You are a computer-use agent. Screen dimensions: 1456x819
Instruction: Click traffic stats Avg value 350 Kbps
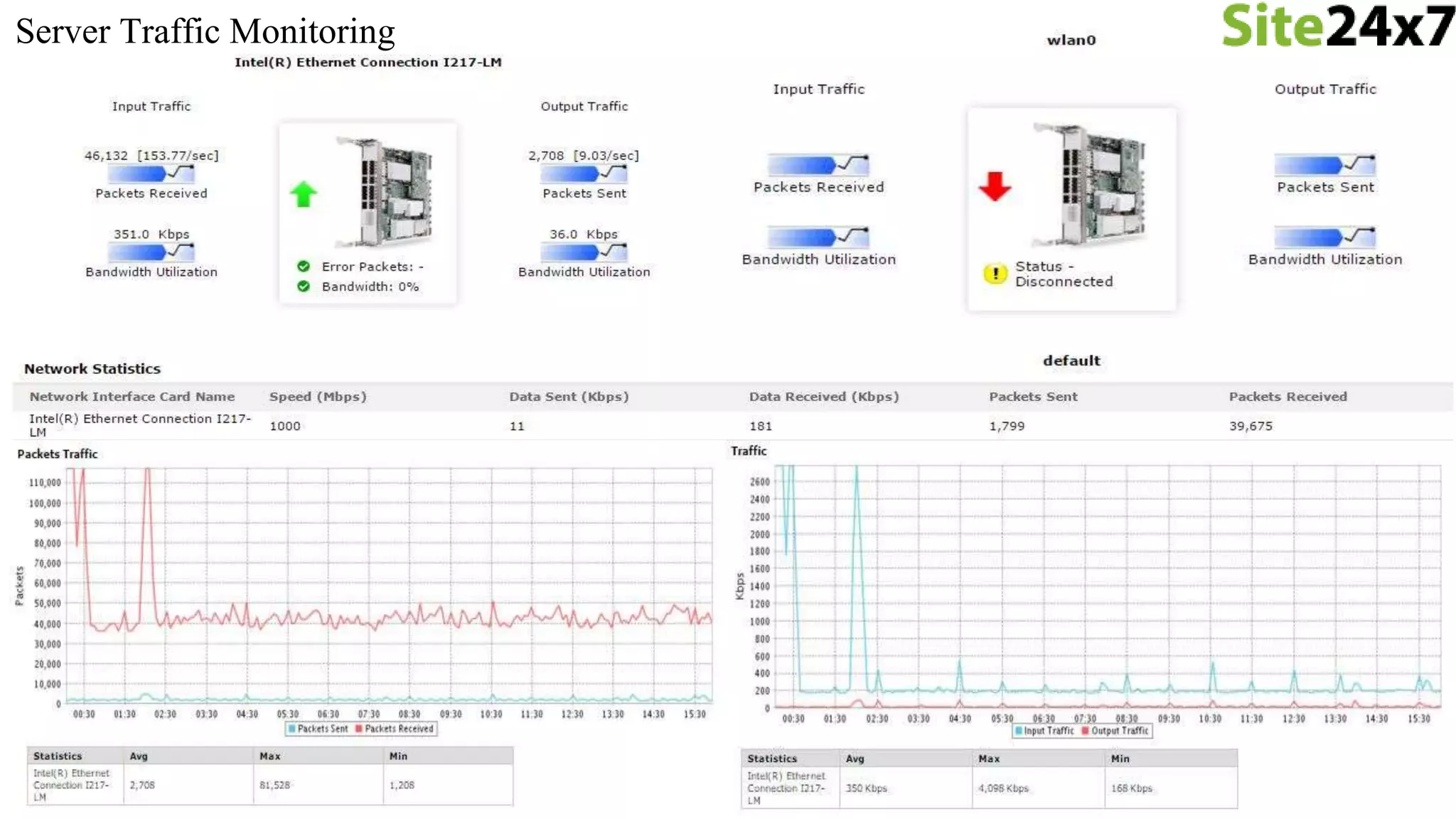coord(866,788)
